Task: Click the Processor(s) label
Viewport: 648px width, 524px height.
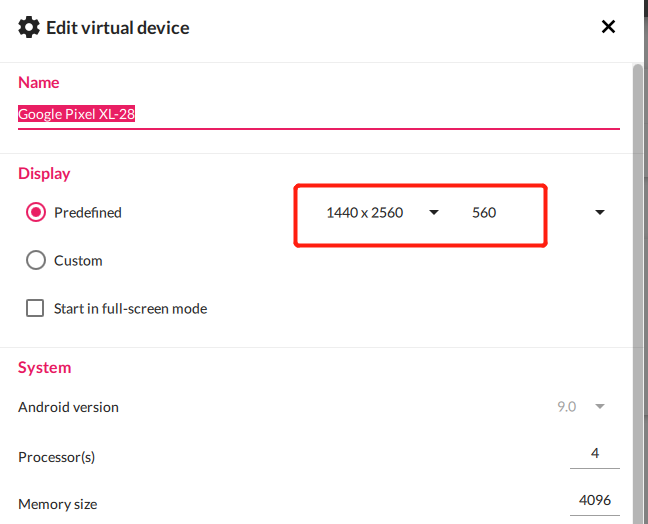Action: (57, 457)
